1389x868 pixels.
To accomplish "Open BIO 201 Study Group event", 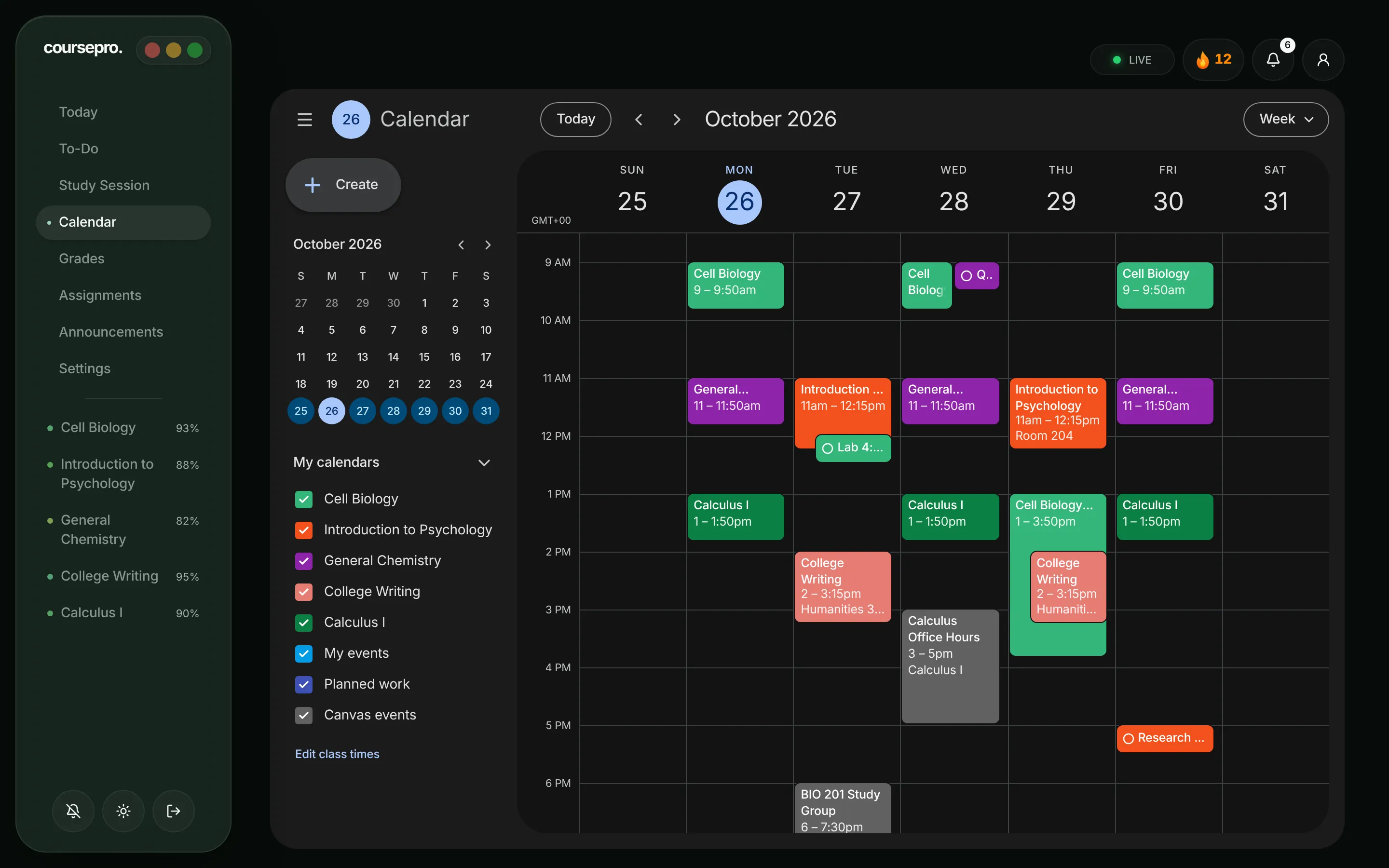I will [843, 808].
